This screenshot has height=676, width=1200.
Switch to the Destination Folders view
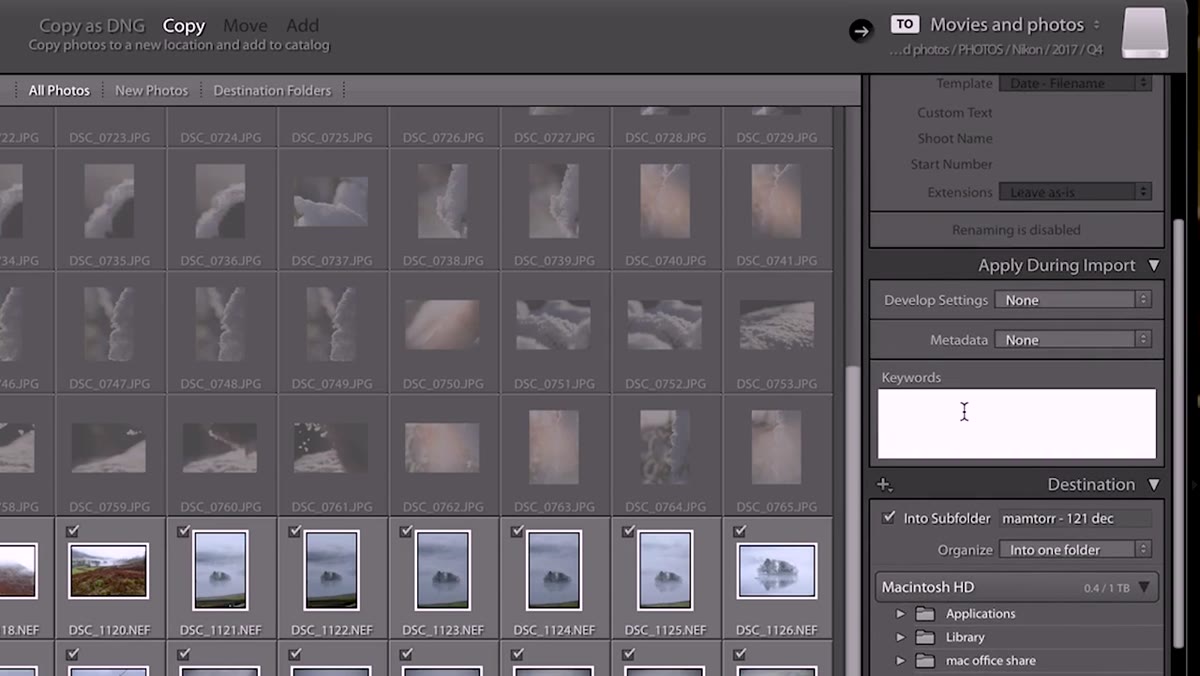click(x=272, y=90)
